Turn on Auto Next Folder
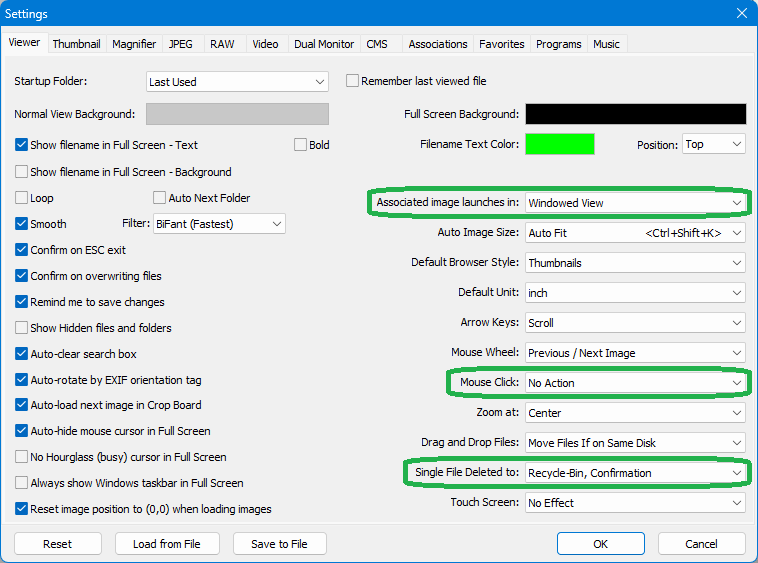 tap(160, 198)
